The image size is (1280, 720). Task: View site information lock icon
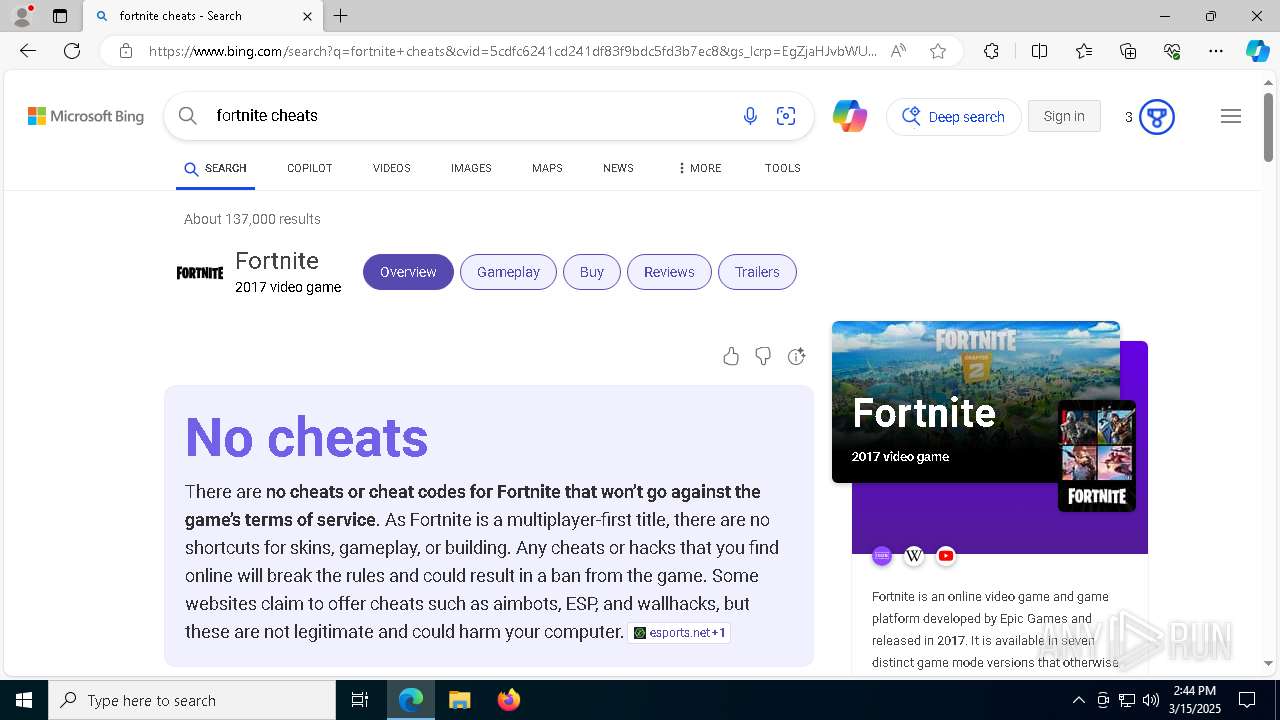126,51
